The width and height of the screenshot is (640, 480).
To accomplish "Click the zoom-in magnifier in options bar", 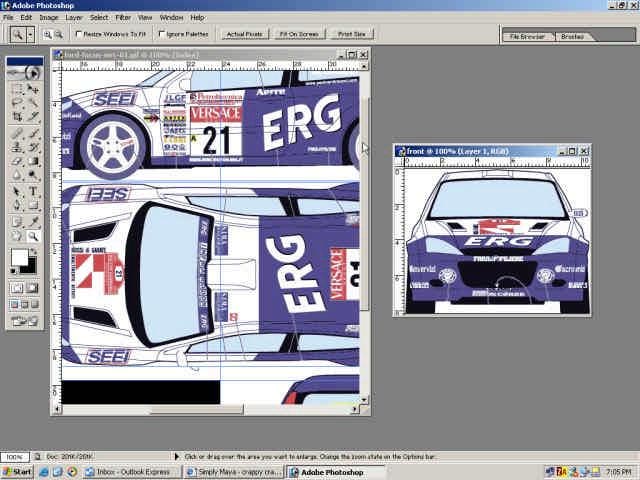I will (x=50, y=34).
